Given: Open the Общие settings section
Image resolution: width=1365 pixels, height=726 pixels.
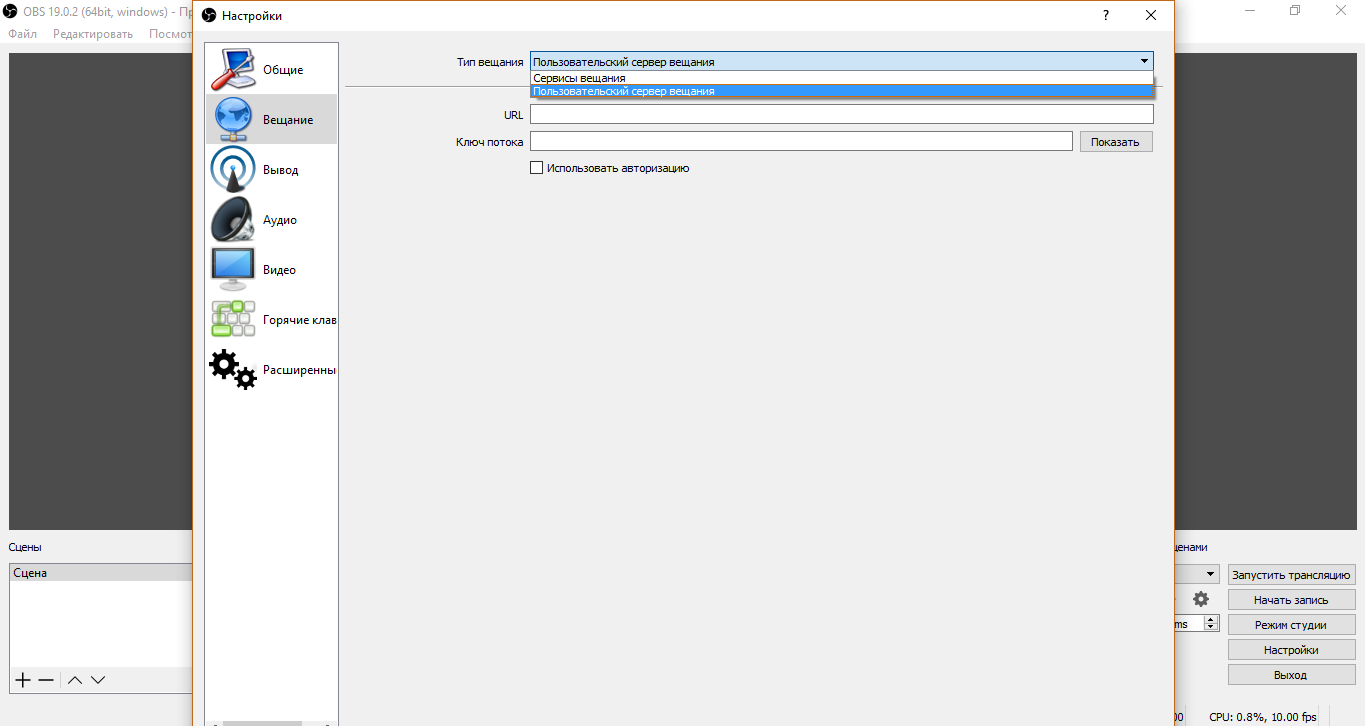Looking at the screenshot, I should [x=270, y=70].
